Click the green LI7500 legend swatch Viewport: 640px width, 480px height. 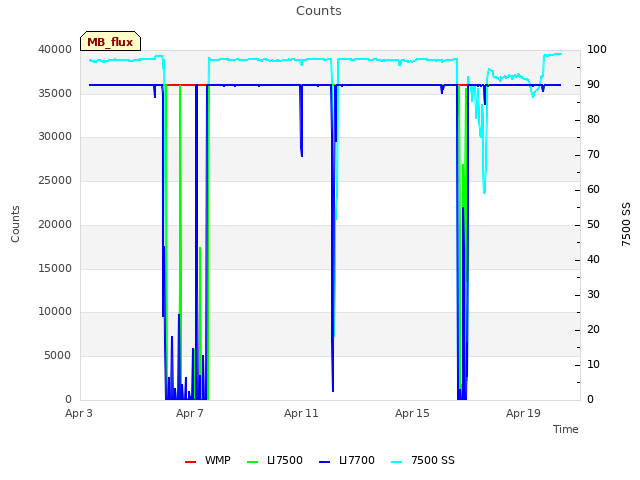tap(253, 462)
